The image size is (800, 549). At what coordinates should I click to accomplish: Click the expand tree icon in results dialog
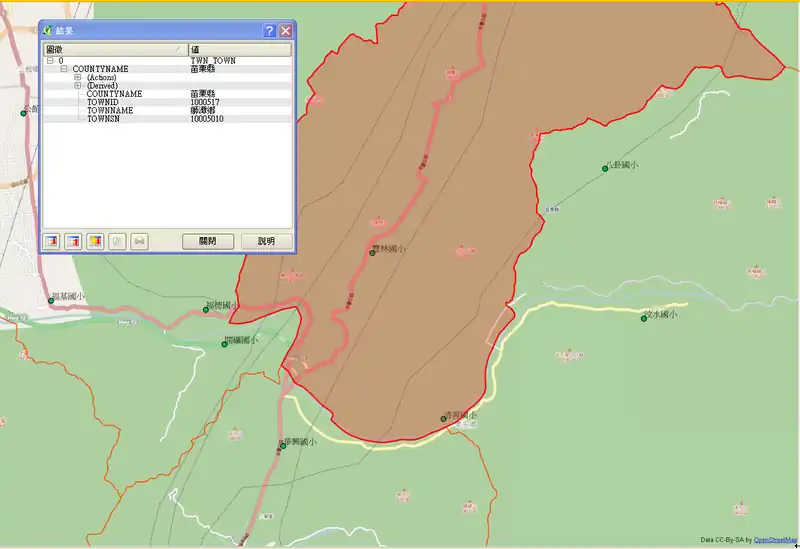tap(51, 241)
